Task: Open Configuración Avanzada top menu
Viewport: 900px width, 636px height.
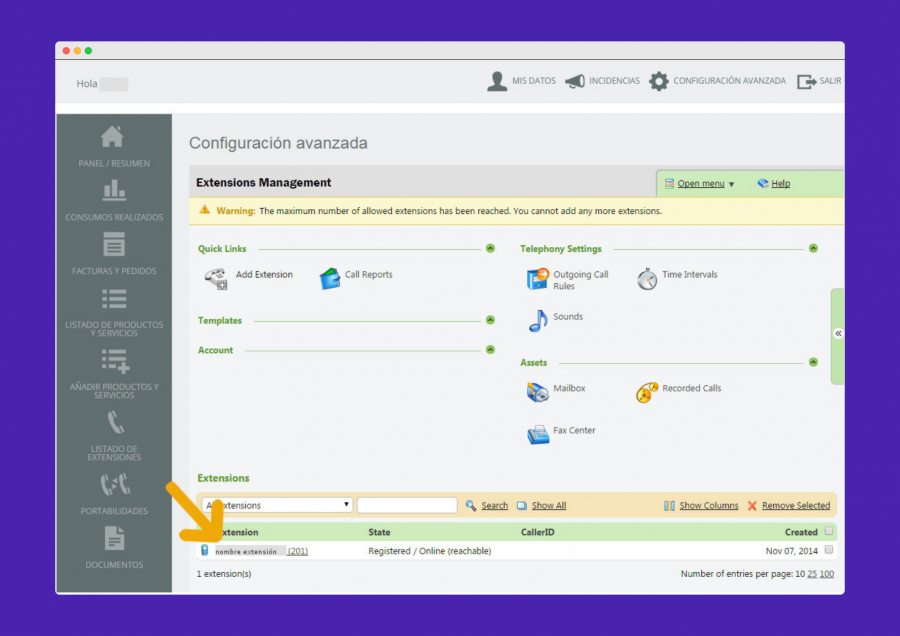Action: point(730,81)
